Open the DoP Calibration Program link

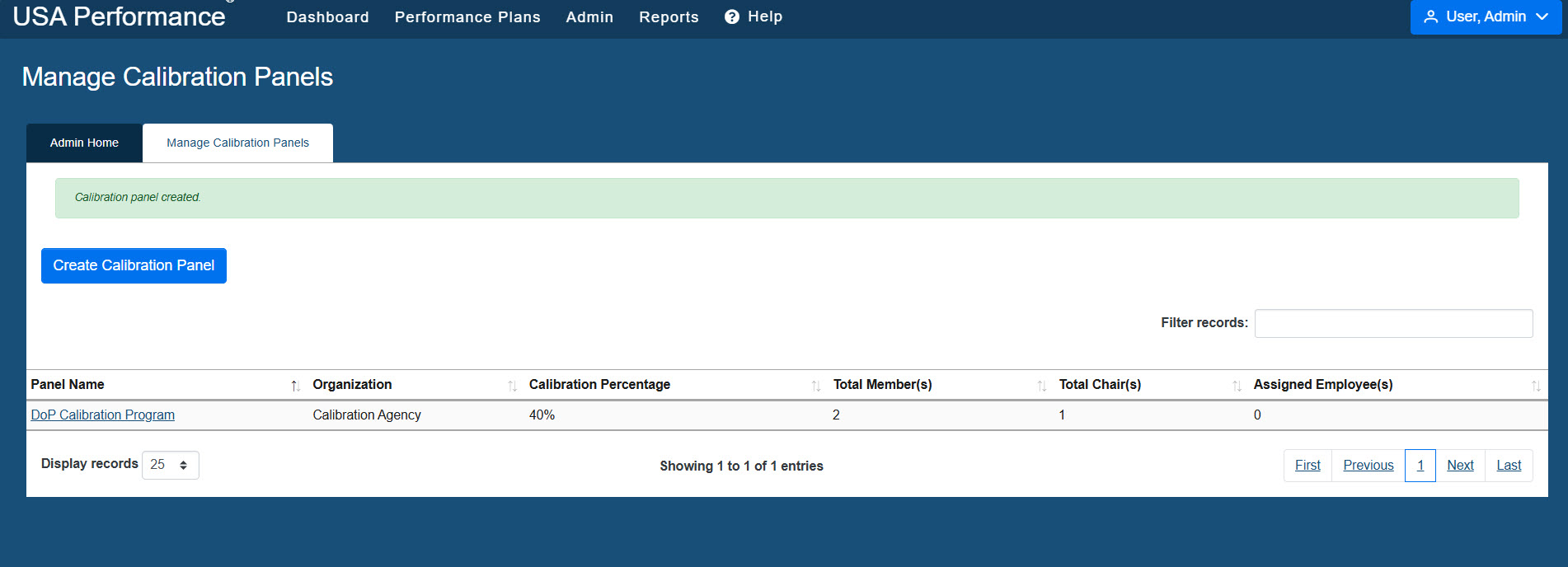click(x=103, y=415)
